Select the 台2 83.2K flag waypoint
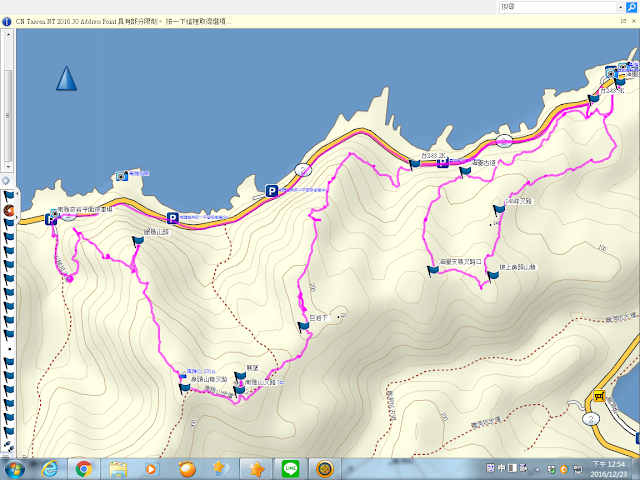The image size is (640, 480). (x=415, y=164)
